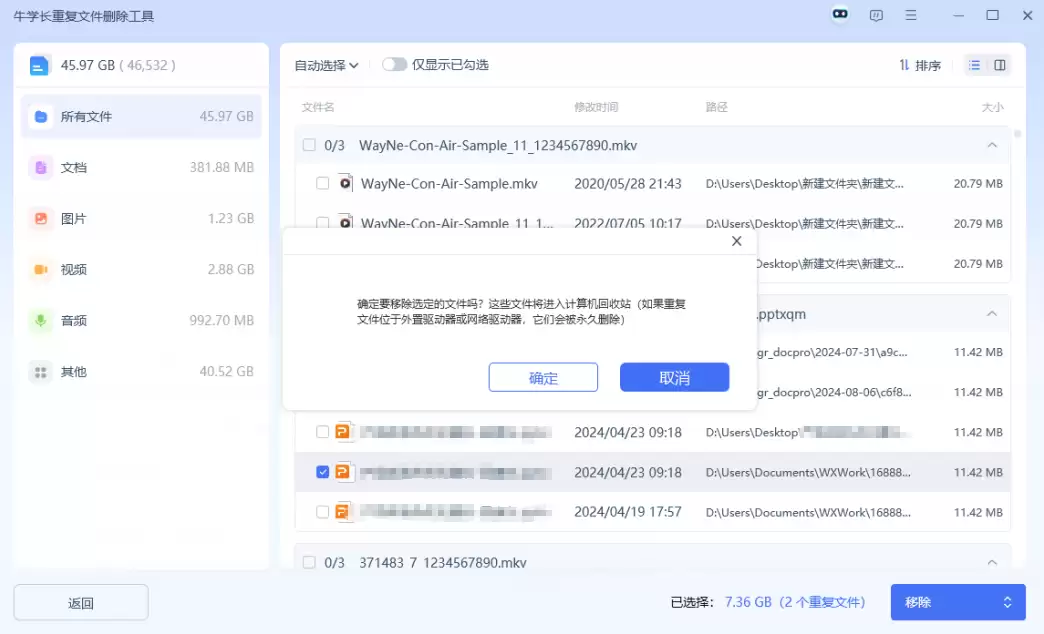Collapse the .pptxqm file group chevron
This screenshot has width=1044, height=634.
pos(992,314)
